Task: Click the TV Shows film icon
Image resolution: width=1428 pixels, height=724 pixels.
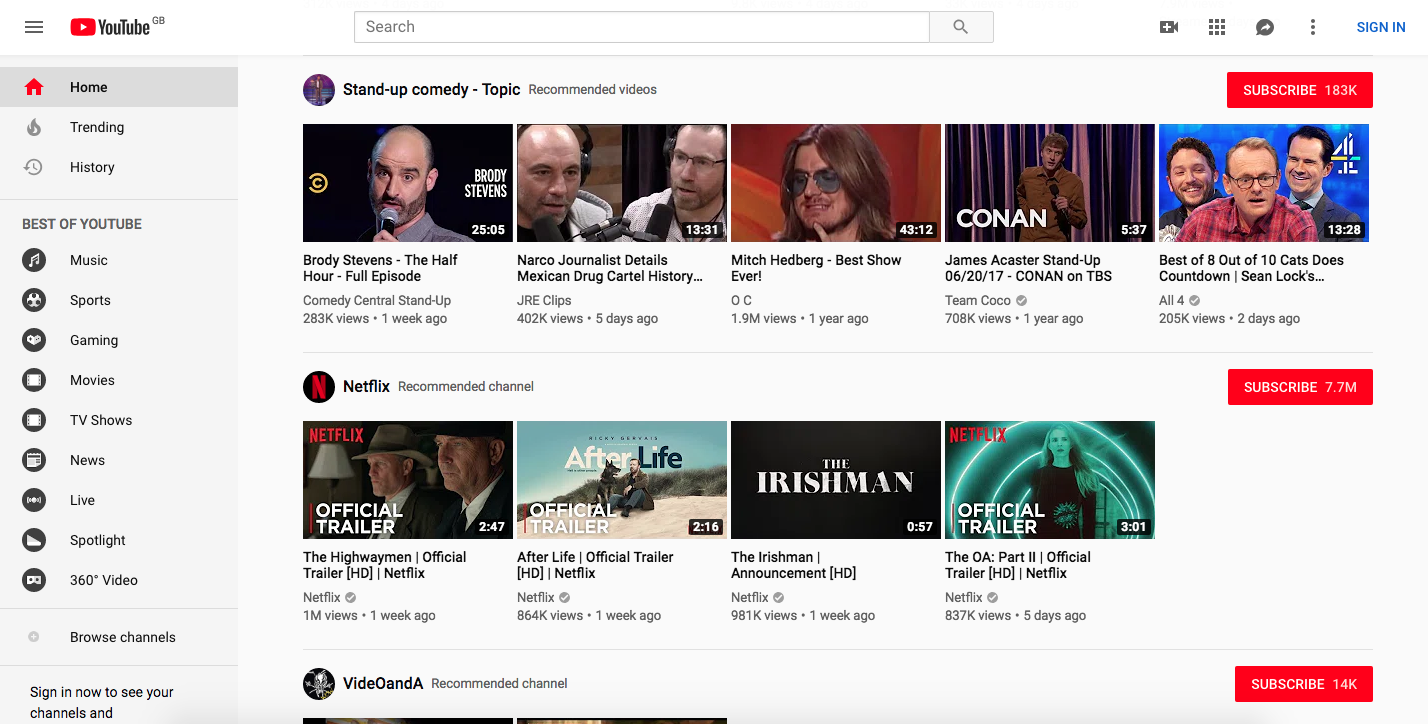Action: 34,420
